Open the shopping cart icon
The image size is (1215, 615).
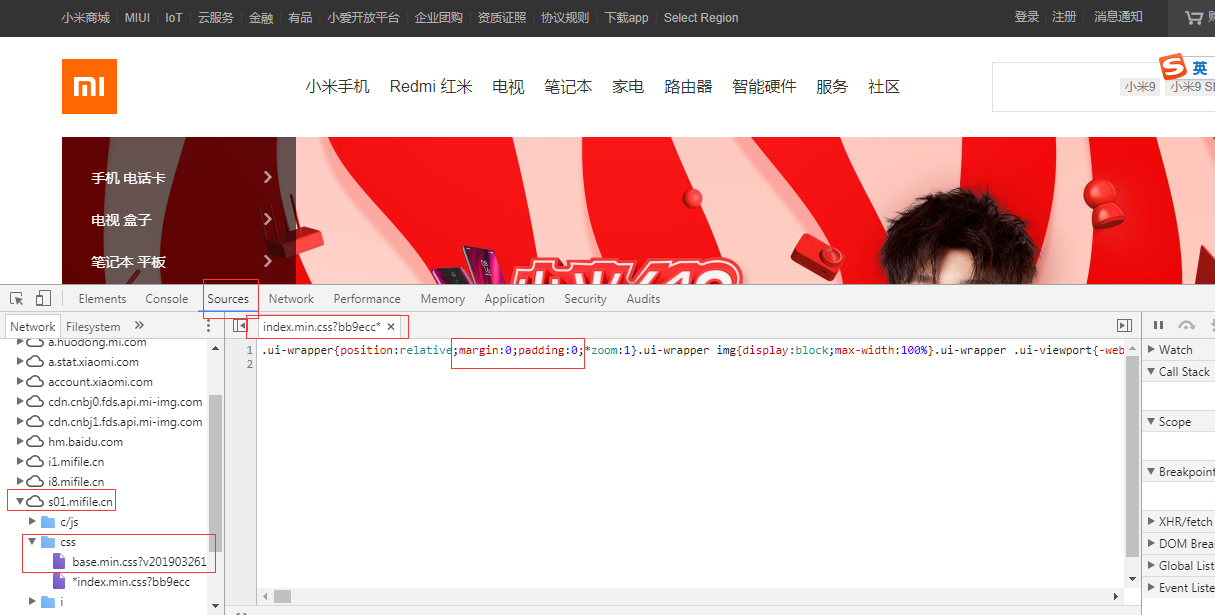tap(1194, 17)
